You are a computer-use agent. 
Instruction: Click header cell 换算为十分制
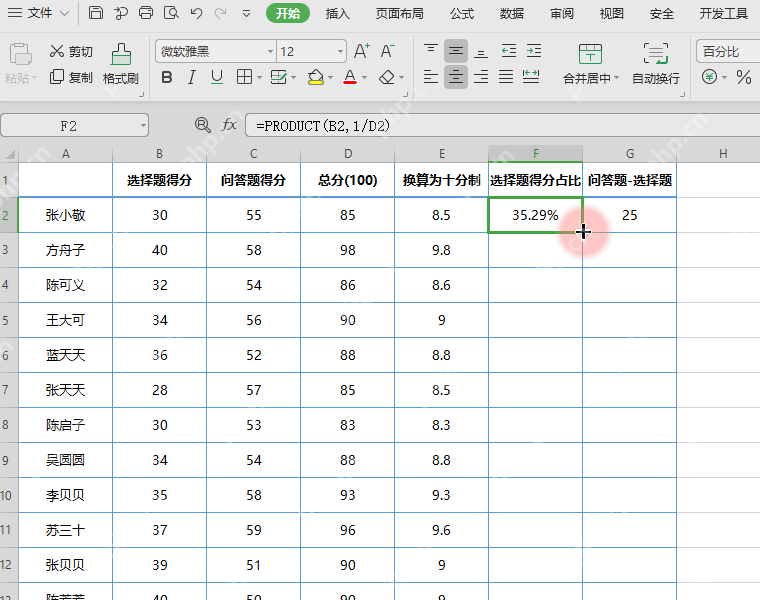(442, 180)
